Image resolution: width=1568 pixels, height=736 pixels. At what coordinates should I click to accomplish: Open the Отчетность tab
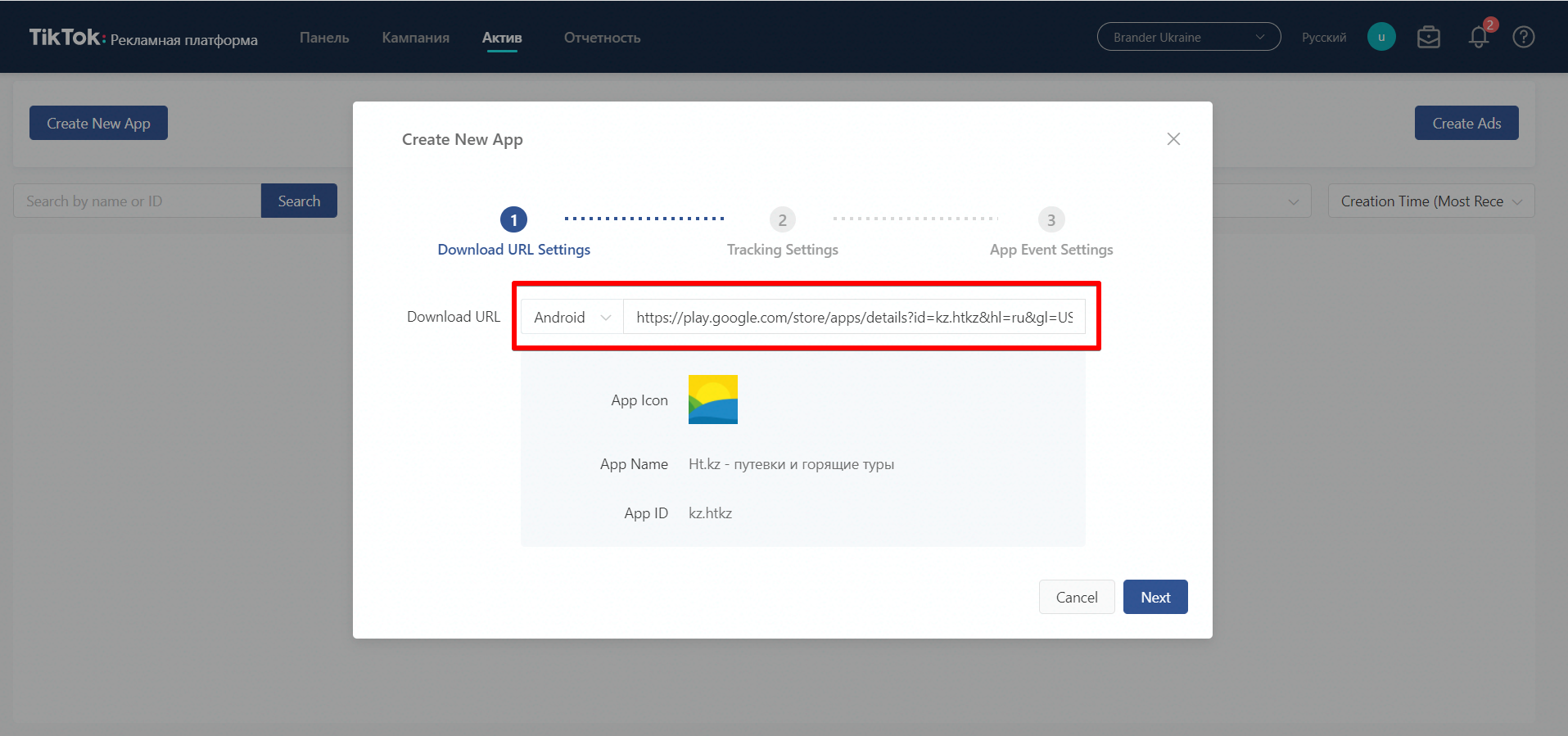pos(602,38)
